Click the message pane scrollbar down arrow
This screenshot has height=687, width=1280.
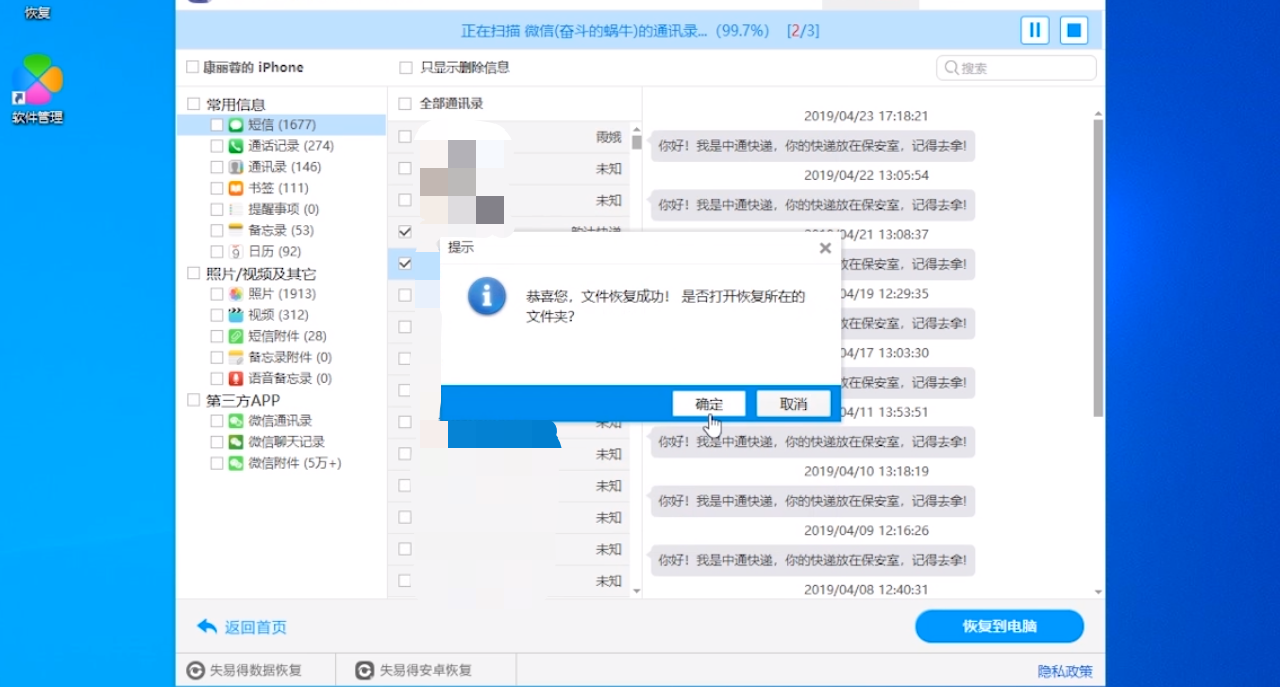tap(1099, 591)
